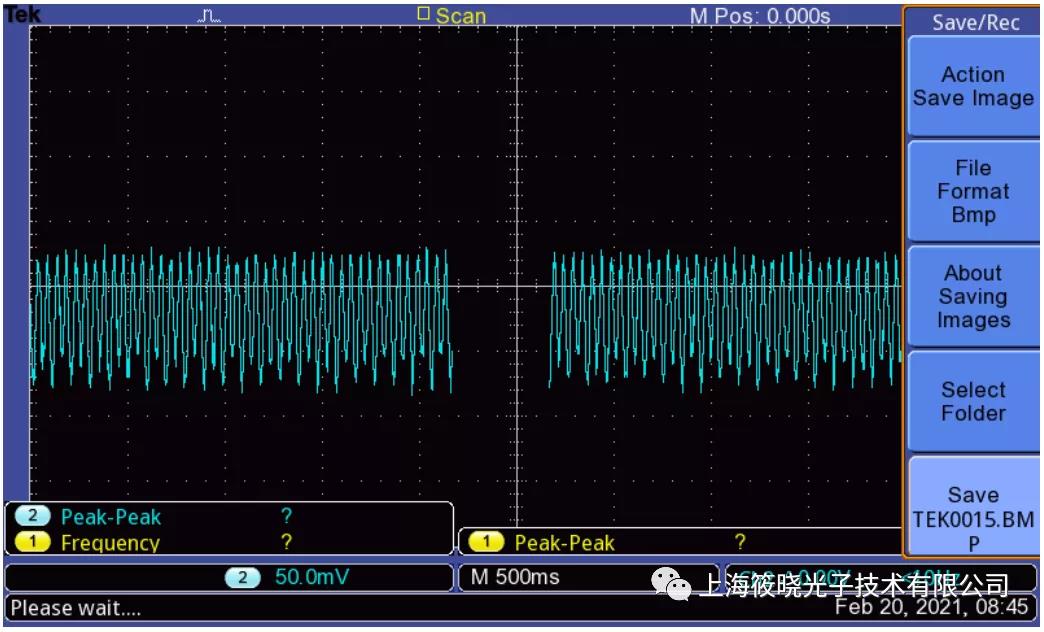Click the Scan status indicator
Screen dimensions: 1044x632
coord(452,15)
